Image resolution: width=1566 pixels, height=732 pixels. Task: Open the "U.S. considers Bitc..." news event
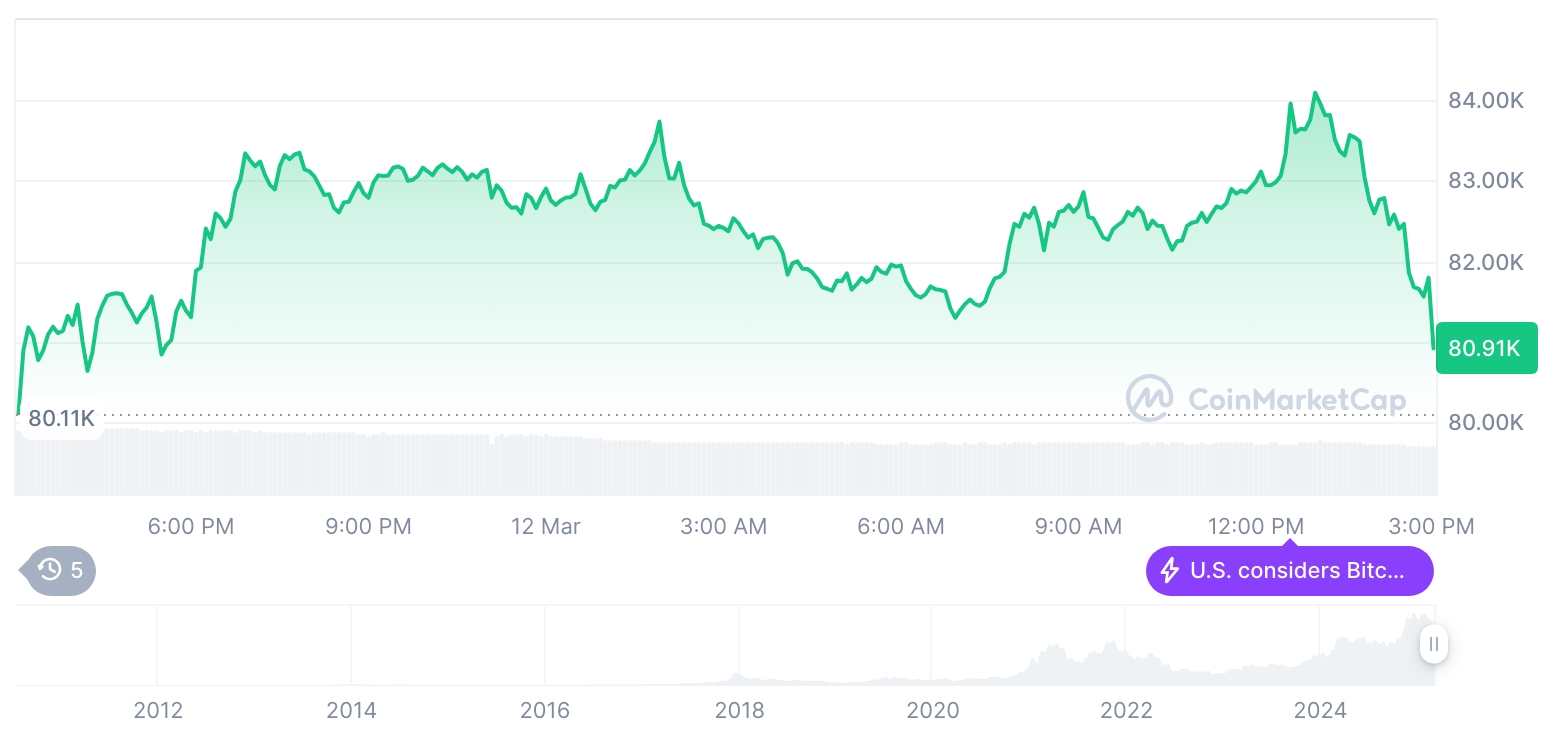click(1296, 571)
